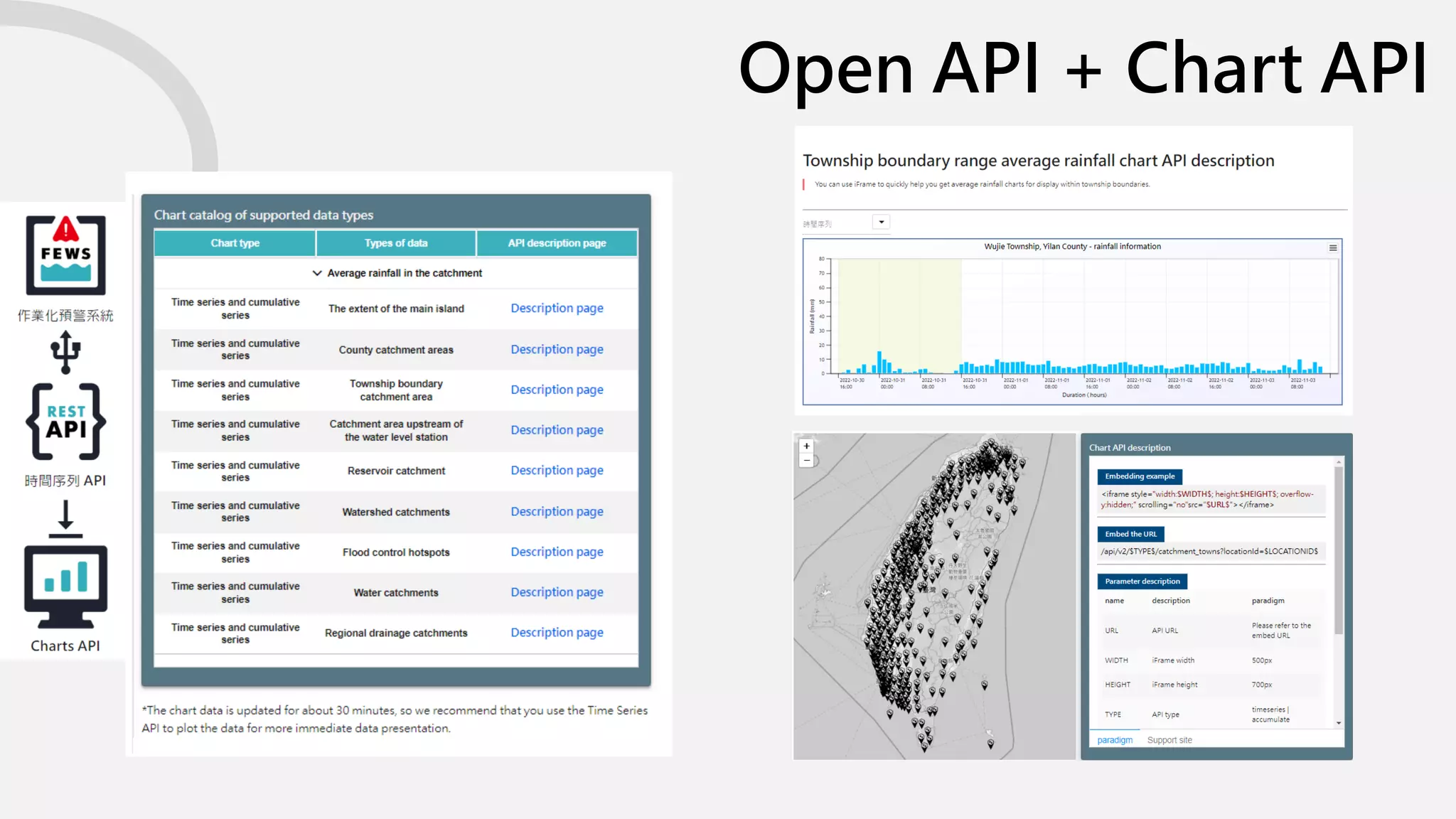Collapse Average rainfall in the catchment group
Image resolution: width=1456 pixels, height=819 pixels.
tap(317, 273)
